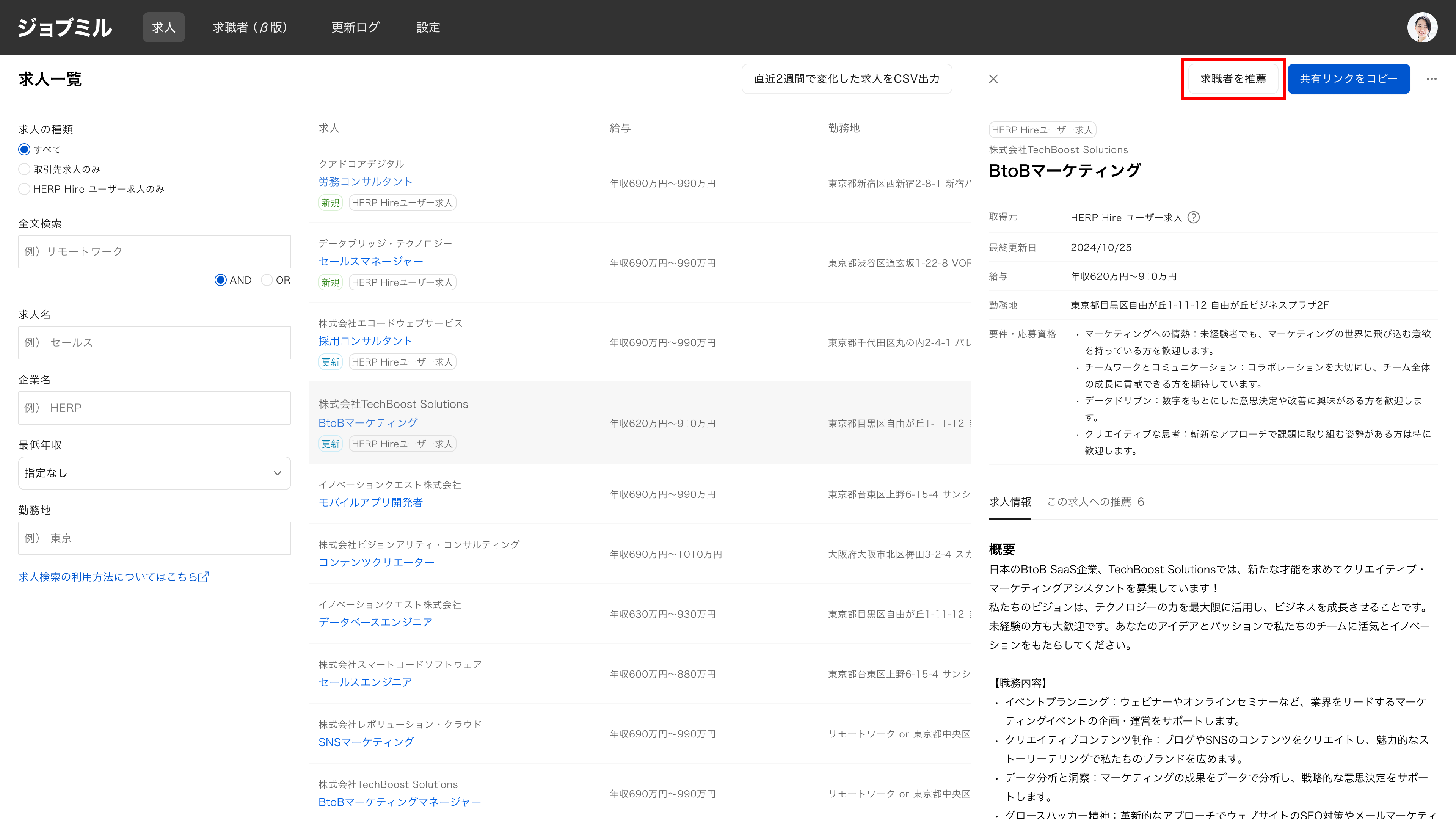1456x819 pixels.
Task: Click the user avatar in top bar
Action: coord(1421,27)
